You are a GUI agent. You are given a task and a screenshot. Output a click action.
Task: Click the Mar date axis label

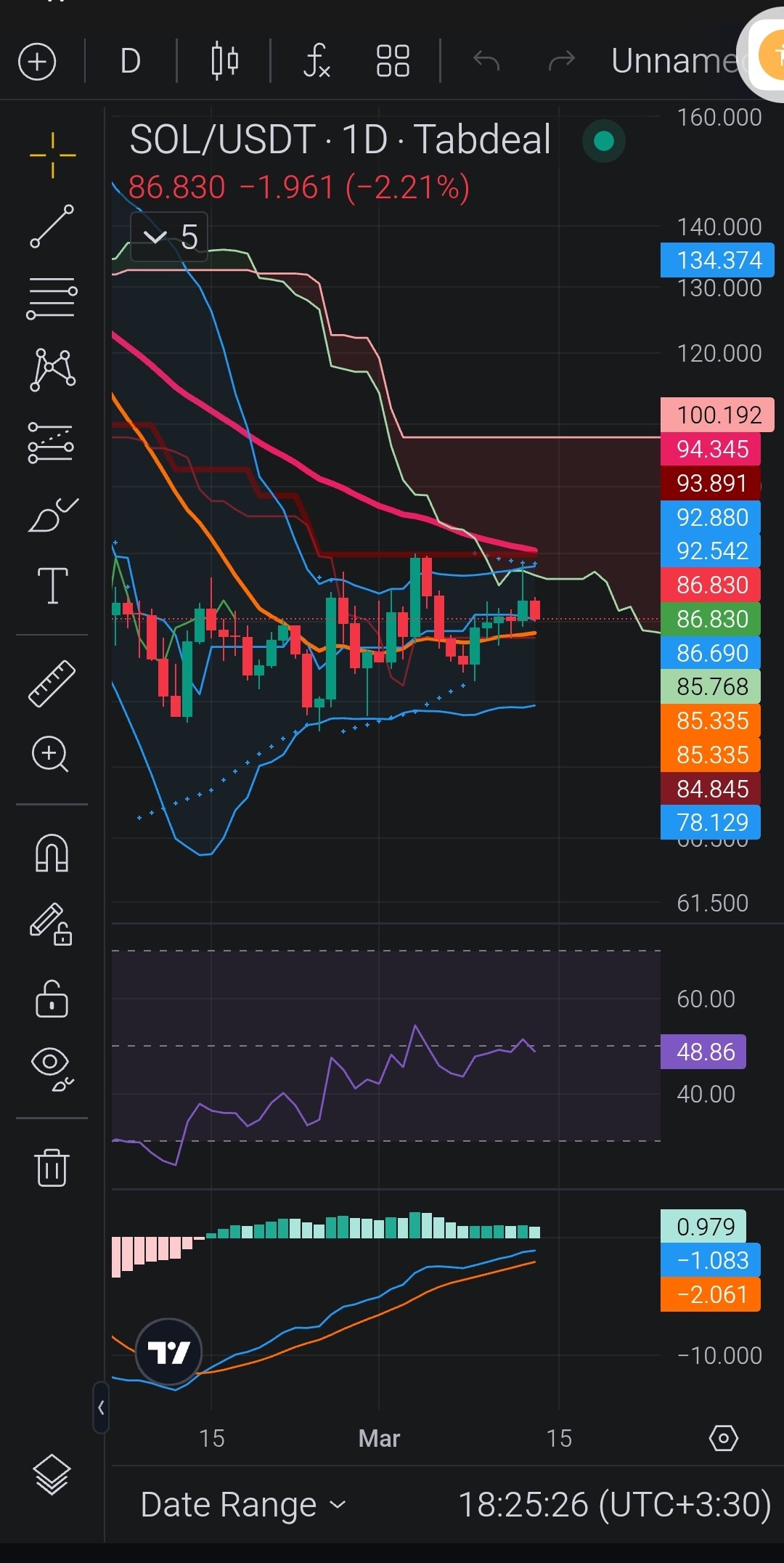tap(379, 1438)
